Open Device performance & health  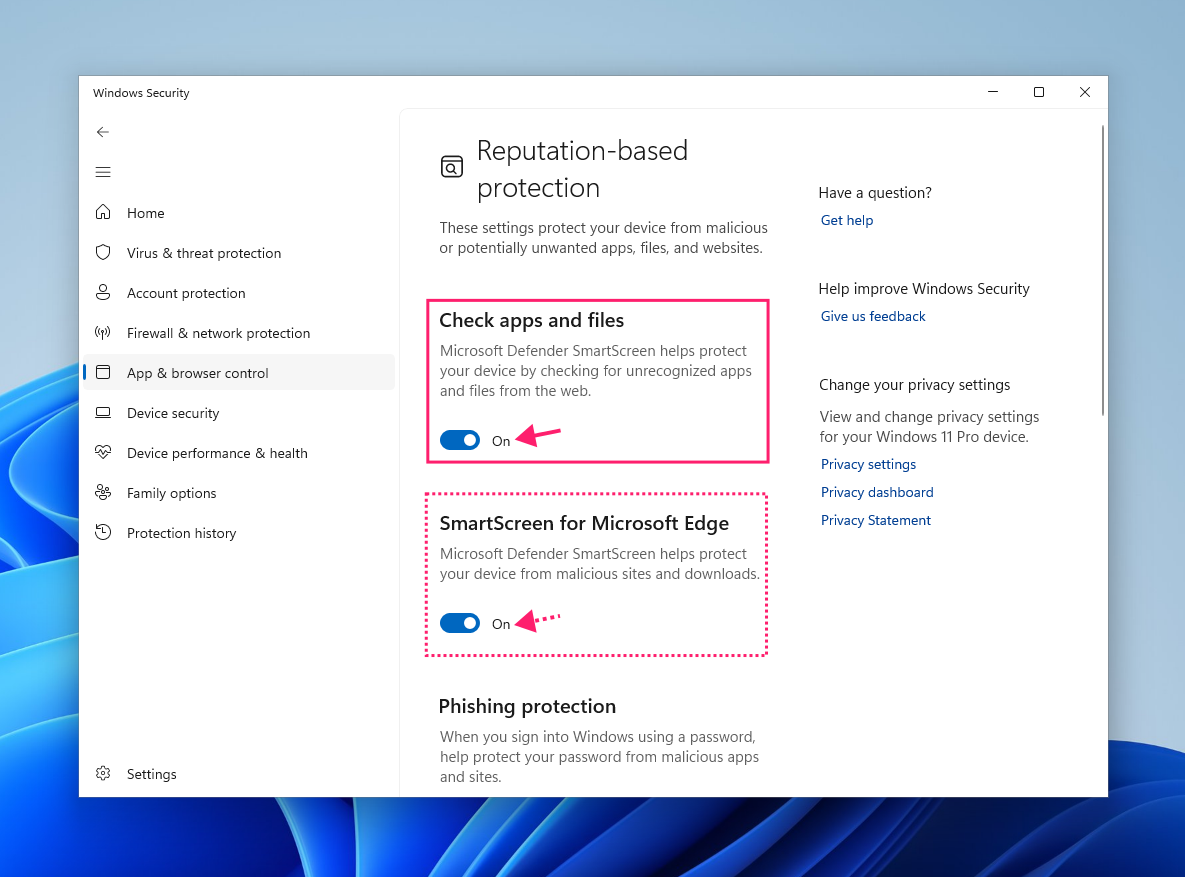(239, 453)
